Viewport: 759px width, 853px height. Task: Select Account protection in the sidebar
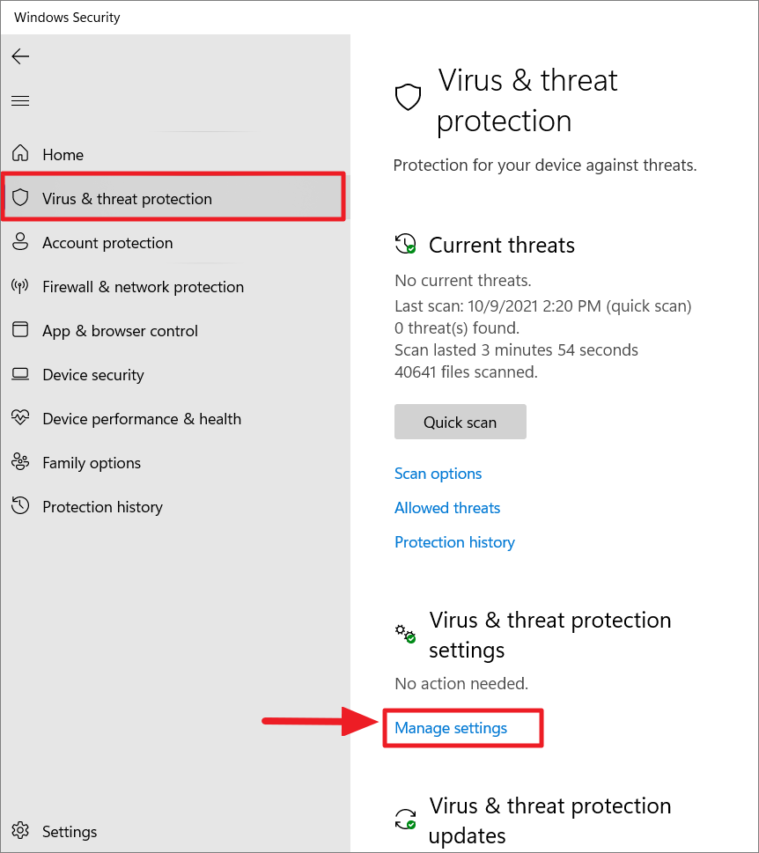coord(108,242)
